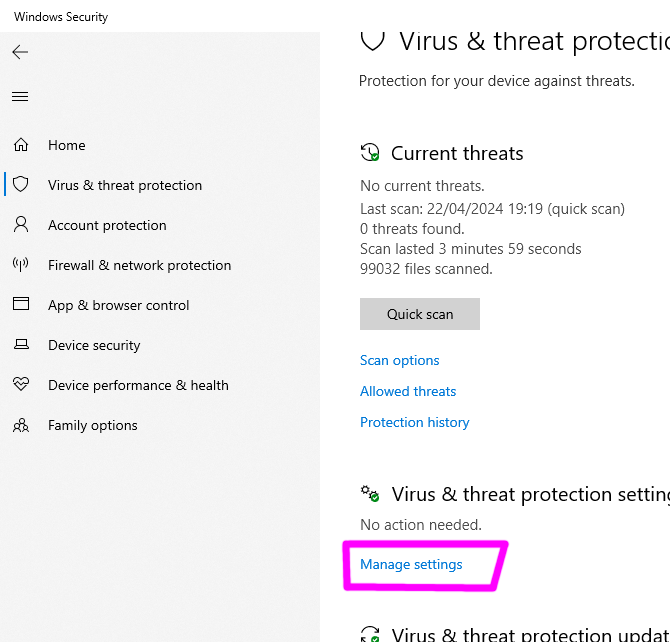
Task: Select the Family options people icon
Action: point(21,425)
